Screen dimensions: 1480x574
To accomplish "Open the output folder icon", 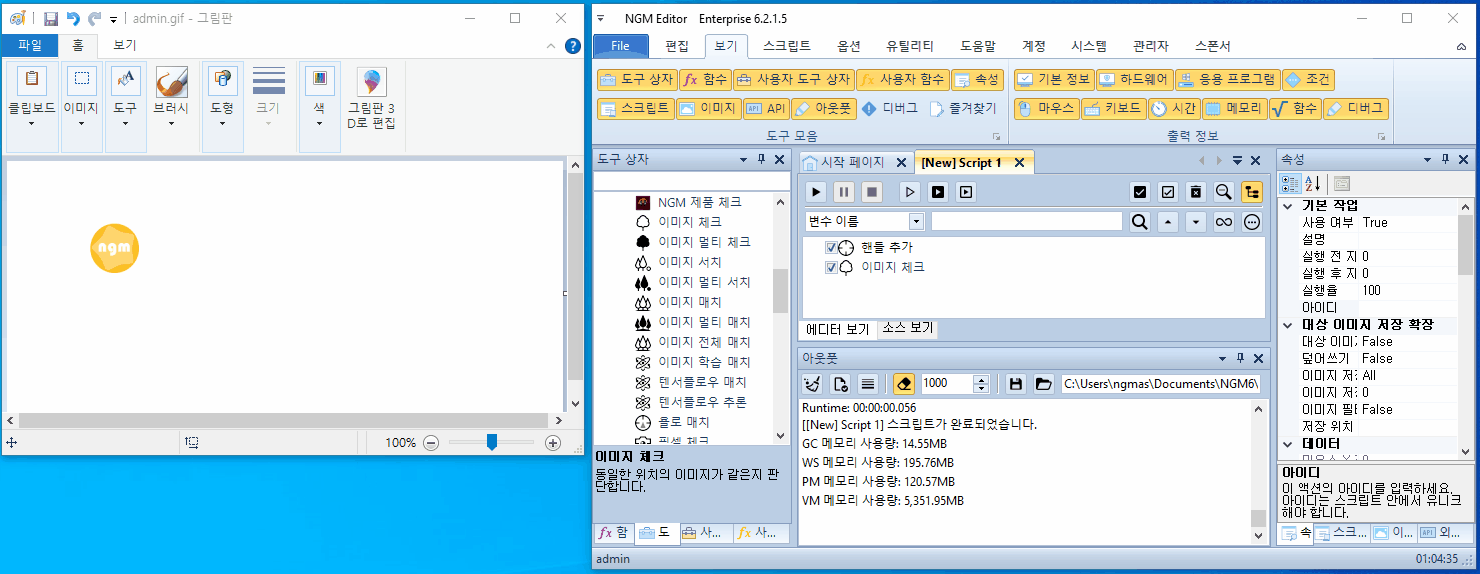I will [x=1043, y=383].
